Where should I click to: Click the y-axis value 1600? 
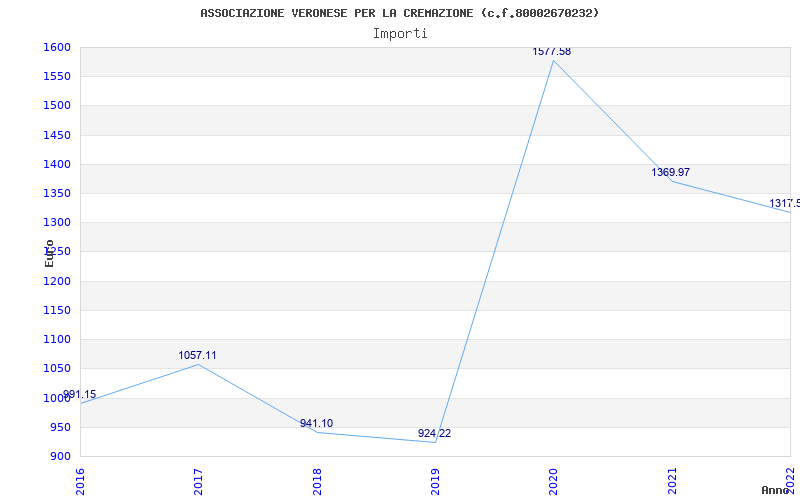point(57,47)
